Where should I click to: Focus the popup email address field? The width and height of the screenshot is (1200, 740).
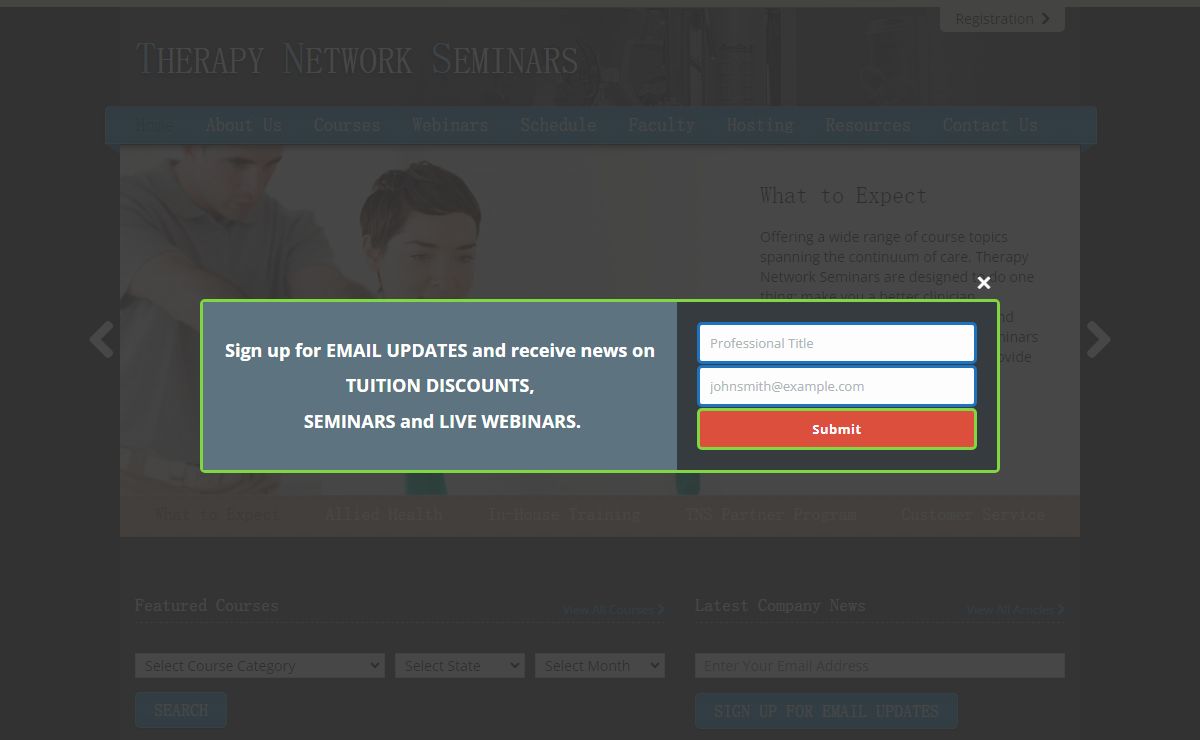click(x=836, y=386)
